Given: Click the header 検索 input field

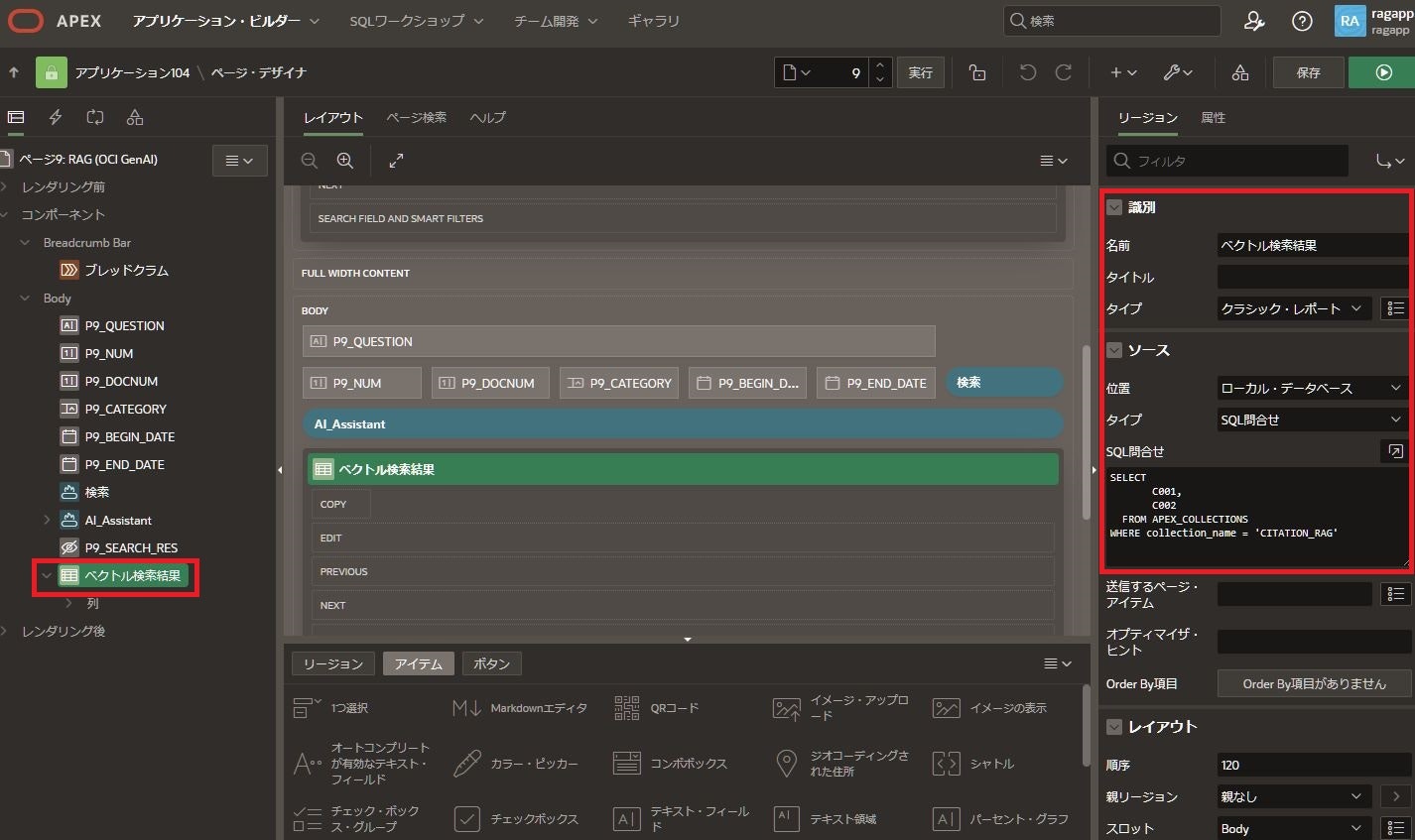Looking at the screenshot, I should (1112, 21).
